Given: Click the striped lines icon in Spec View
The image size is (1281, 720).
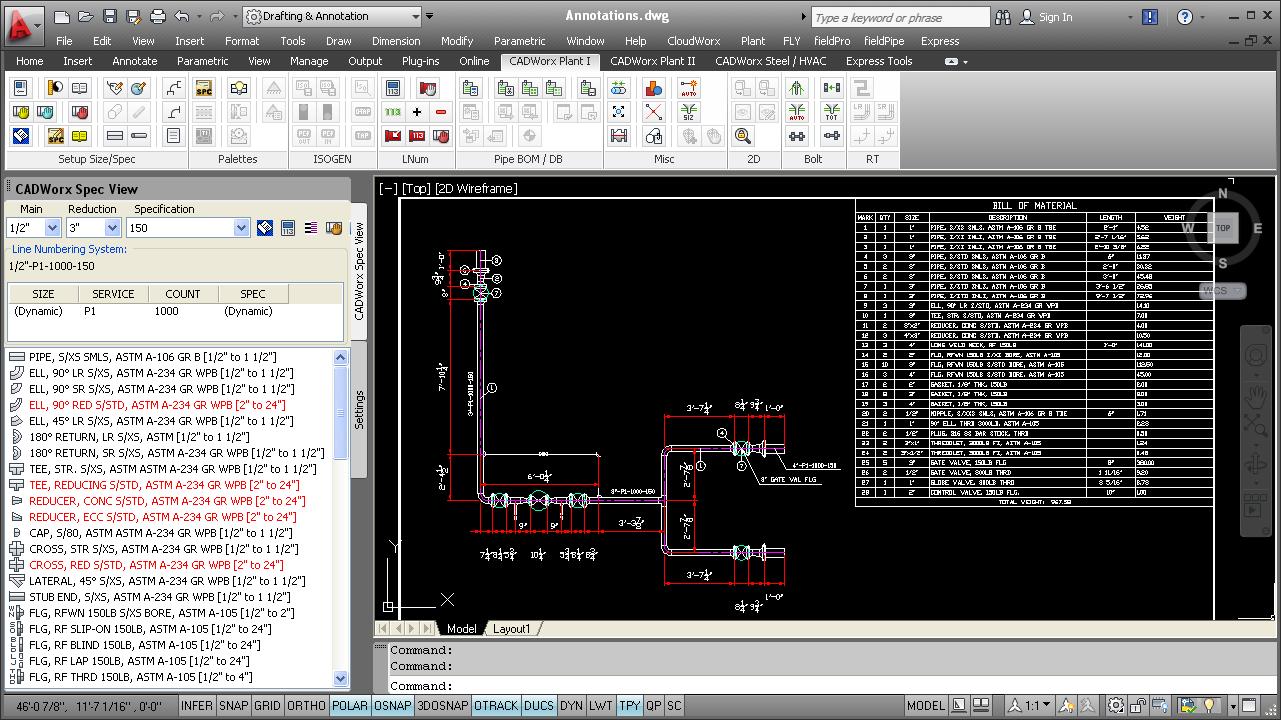Looking at the screenshot, I should point(311,228).
